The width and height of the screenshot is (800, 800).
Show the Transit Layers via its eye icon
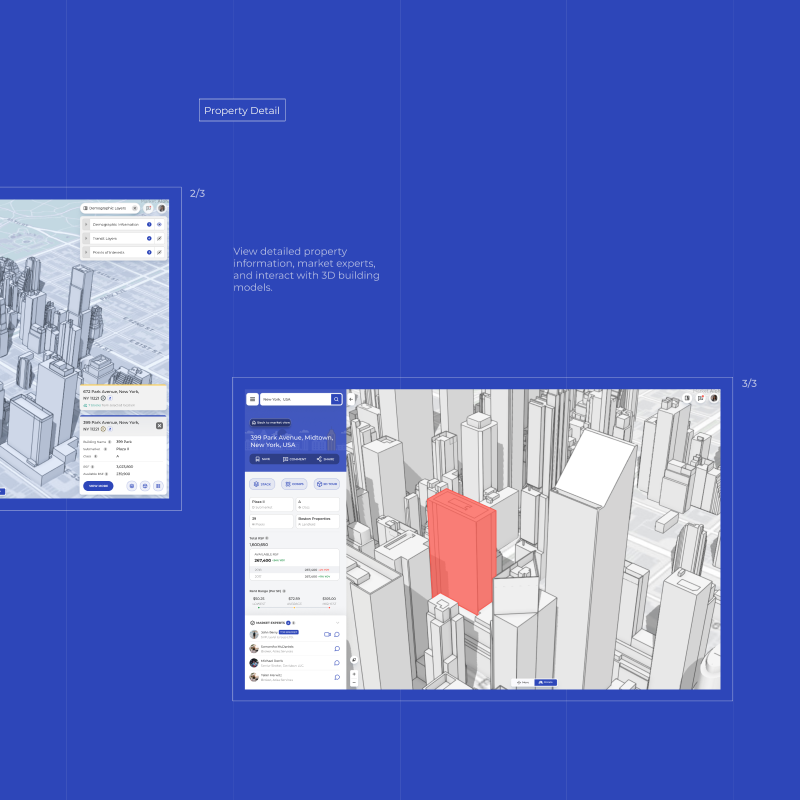(159, 238)
